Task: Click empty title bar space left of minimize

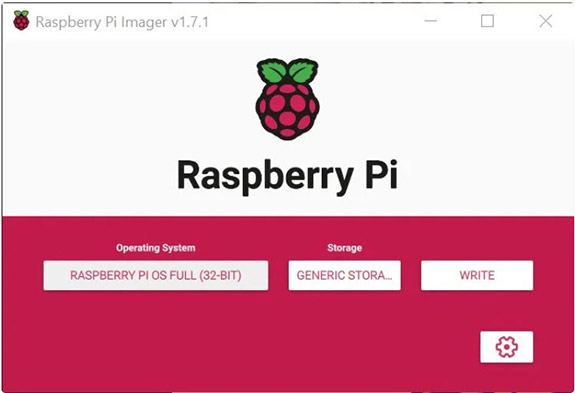Action: click(x=315, y=21)
